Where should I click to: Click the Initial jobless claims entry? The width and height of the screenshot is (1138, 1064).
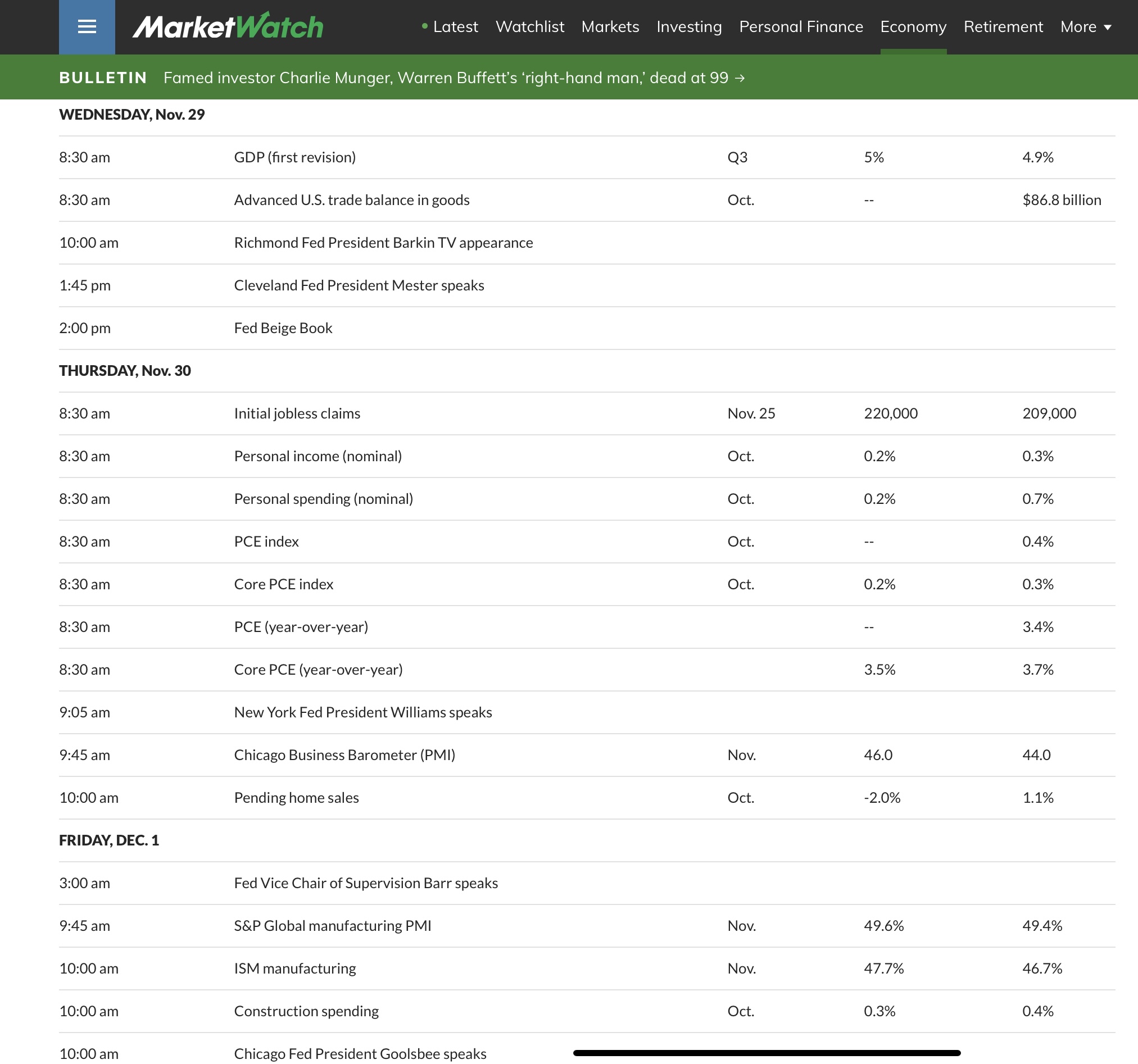297,413
